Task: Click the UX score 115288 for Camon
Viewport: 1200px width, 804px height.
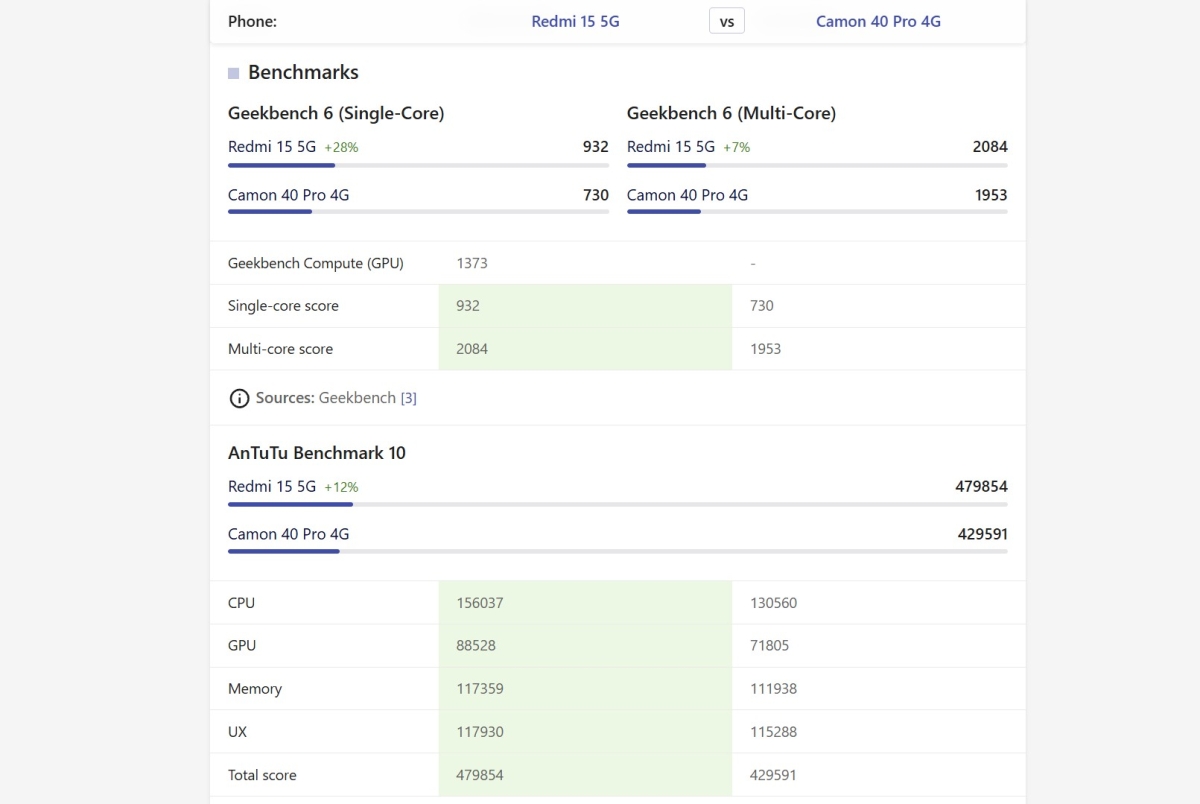Action: (773, 732)
